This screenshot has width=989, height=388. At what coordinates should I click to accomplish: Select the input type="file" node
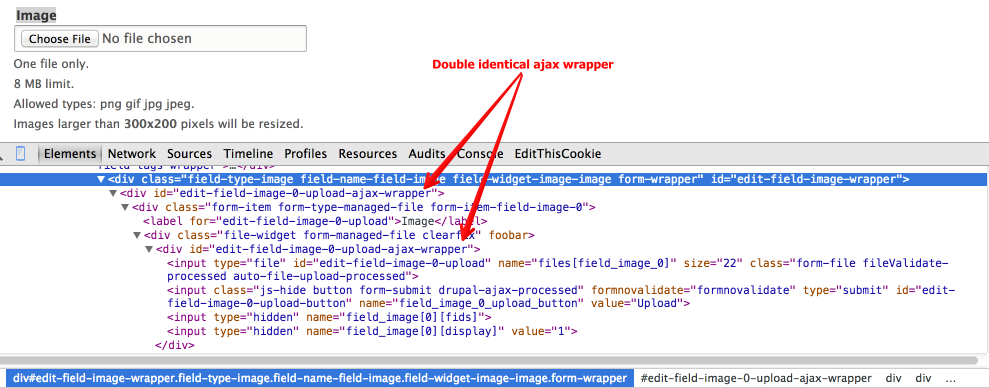pyautogui.click(x=558, y=269)
